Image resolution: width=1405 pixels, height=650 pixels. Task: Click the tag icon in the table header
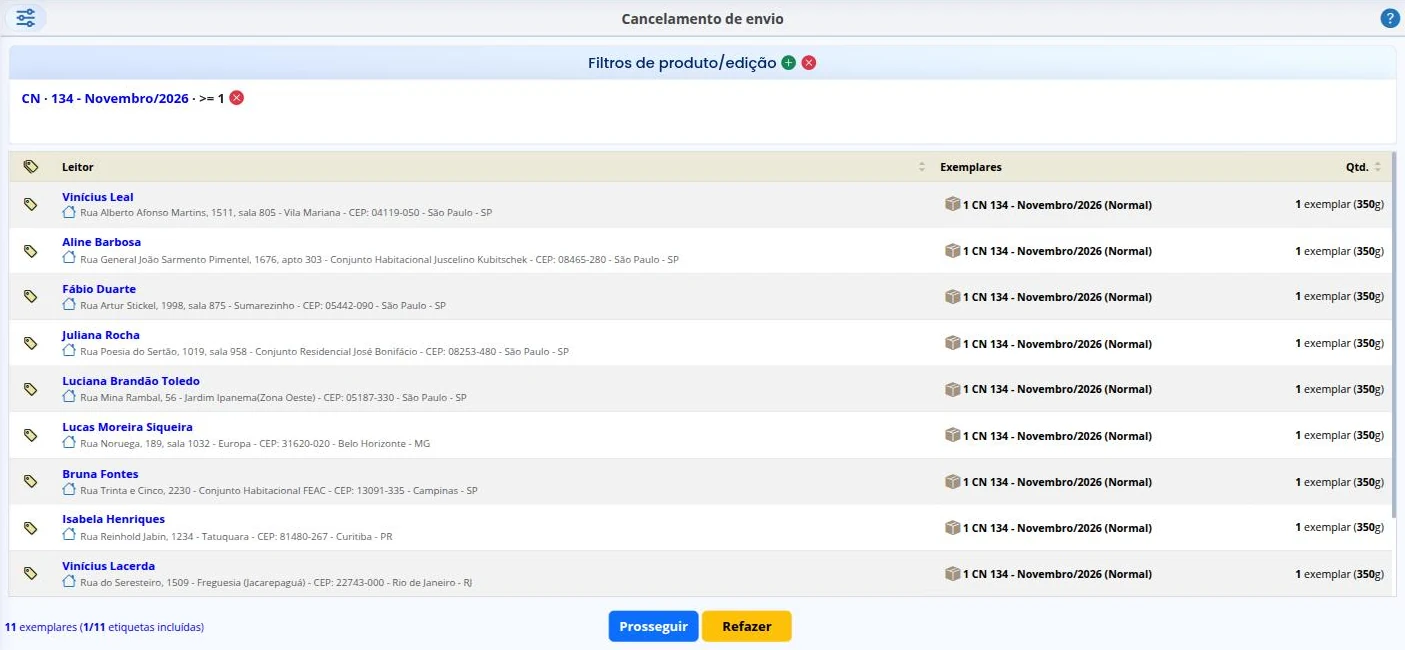click(31, 167)
